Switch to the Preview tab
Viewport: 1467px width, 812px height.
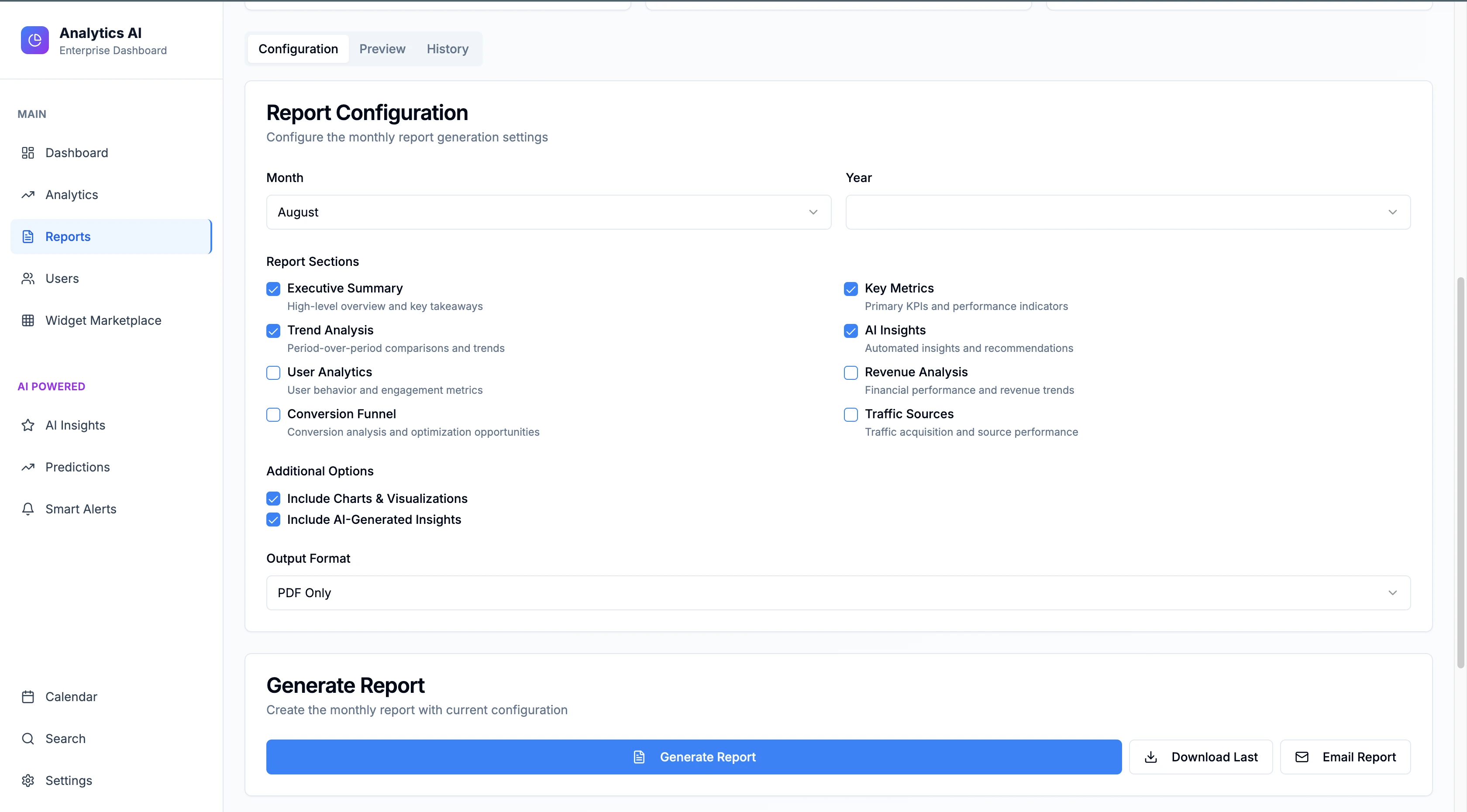[382, 49]
